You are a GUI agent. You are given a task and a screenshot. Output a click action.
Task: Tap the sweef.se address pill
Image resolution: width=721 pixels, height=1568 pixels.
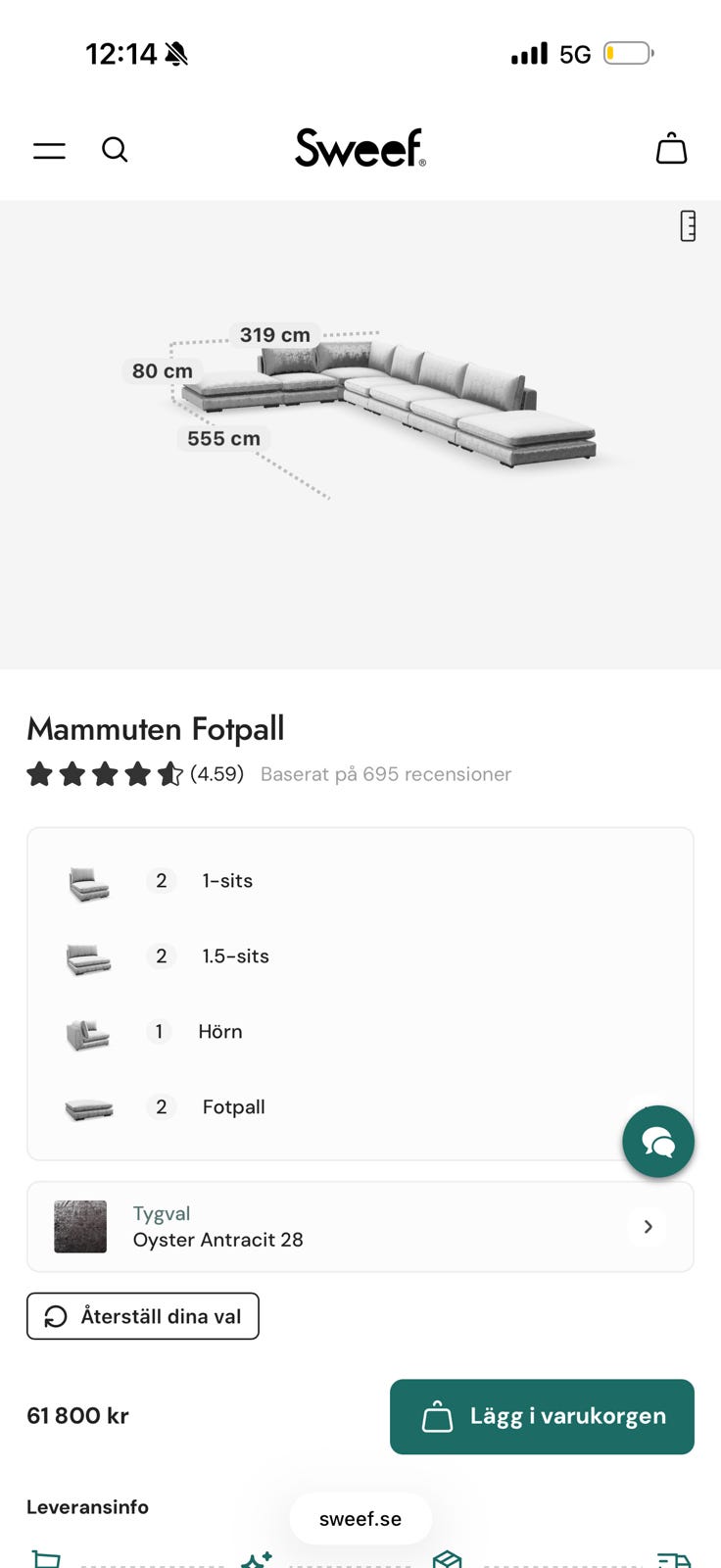(x=360, y=1518)
